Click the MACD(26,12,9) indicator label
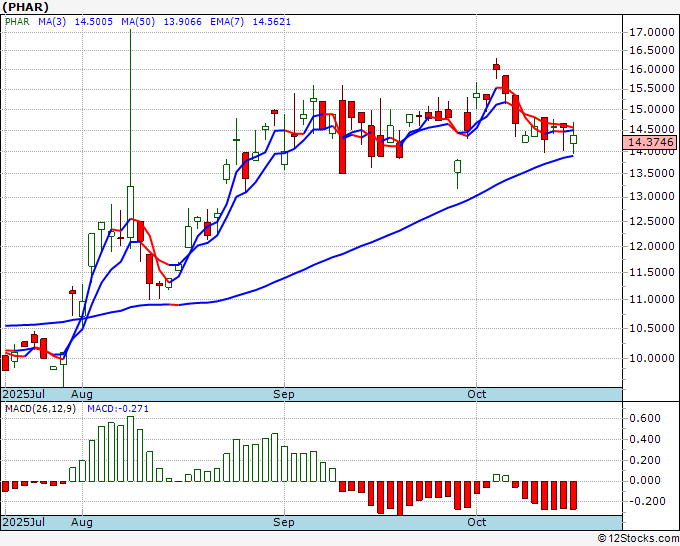This screenshot has width=680, height=546. [x=40, y=409]
